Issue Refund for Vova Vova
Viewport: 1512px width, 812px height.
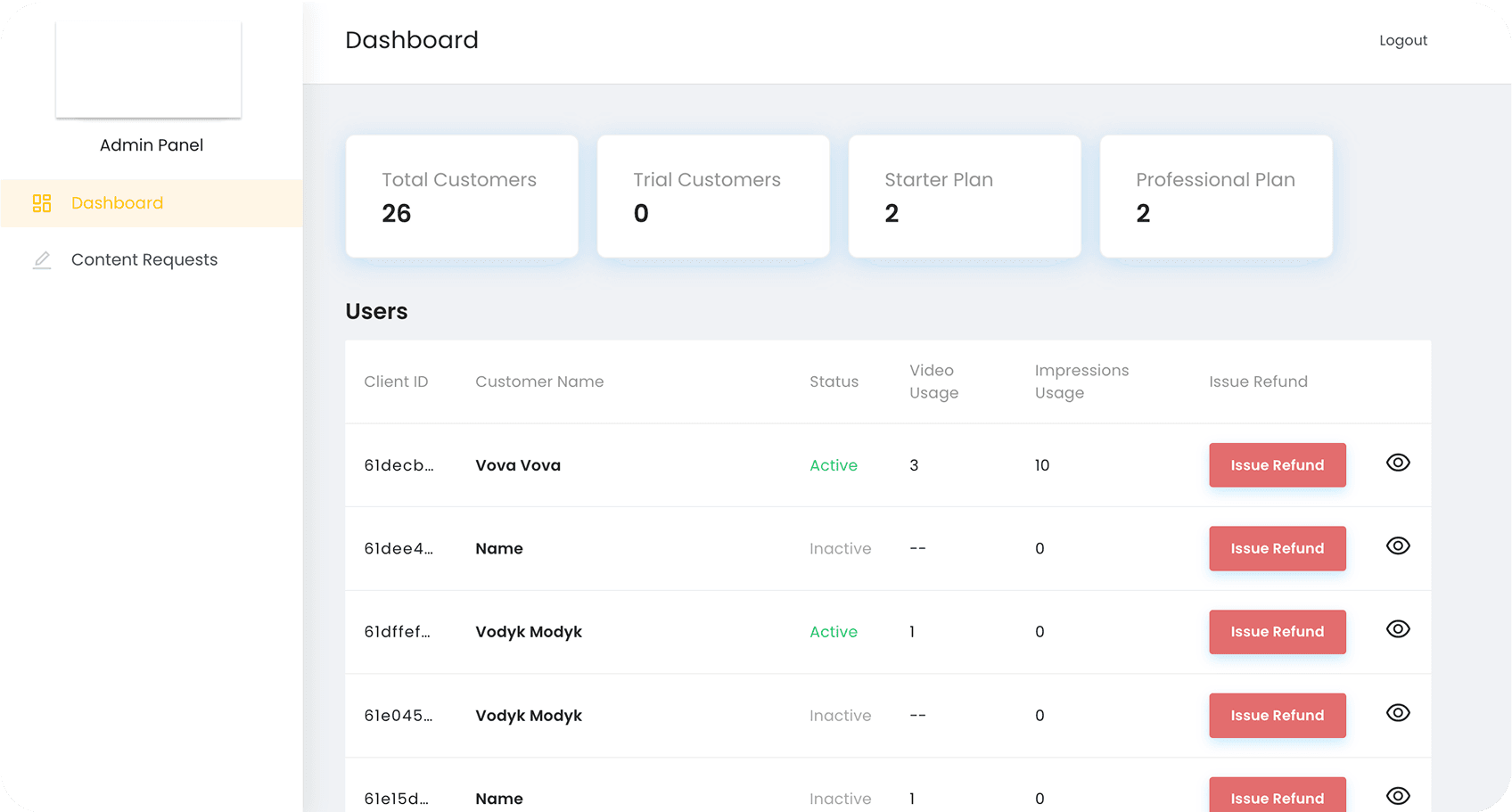1277,465
